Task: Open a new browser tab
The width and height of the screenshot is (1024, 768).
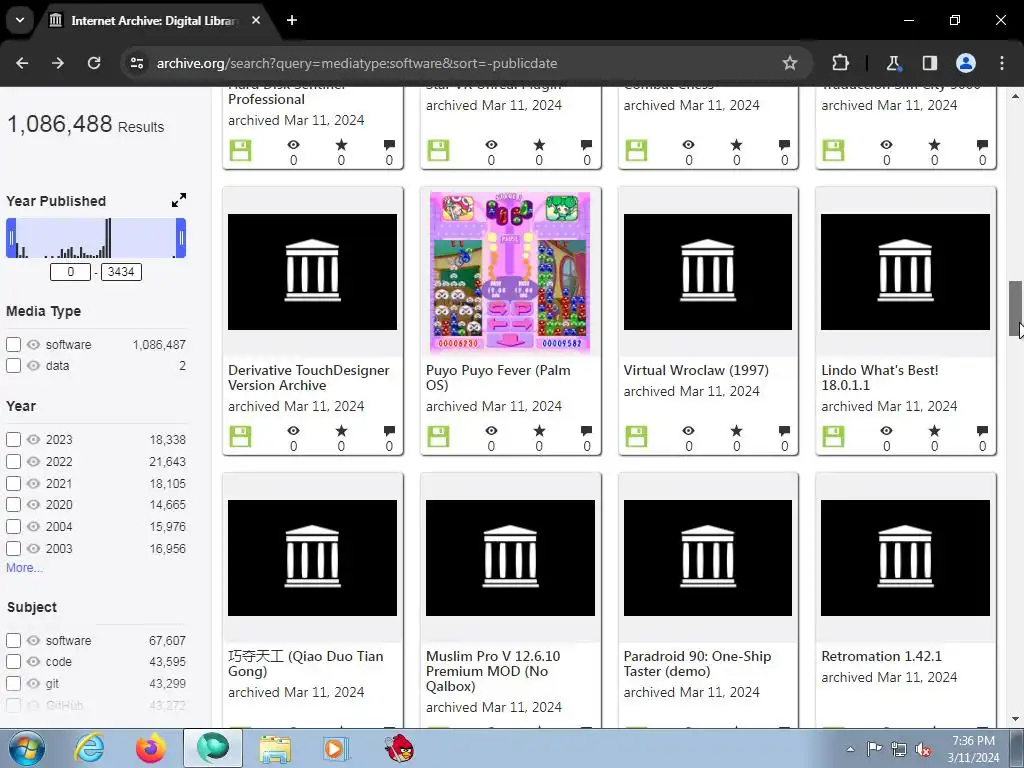Action: click(x=292, y=20)
